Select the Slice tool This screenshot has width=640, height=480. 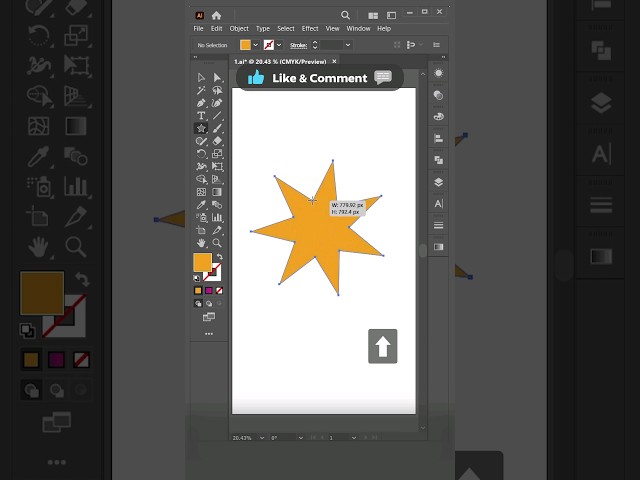[x=217, y=230]
